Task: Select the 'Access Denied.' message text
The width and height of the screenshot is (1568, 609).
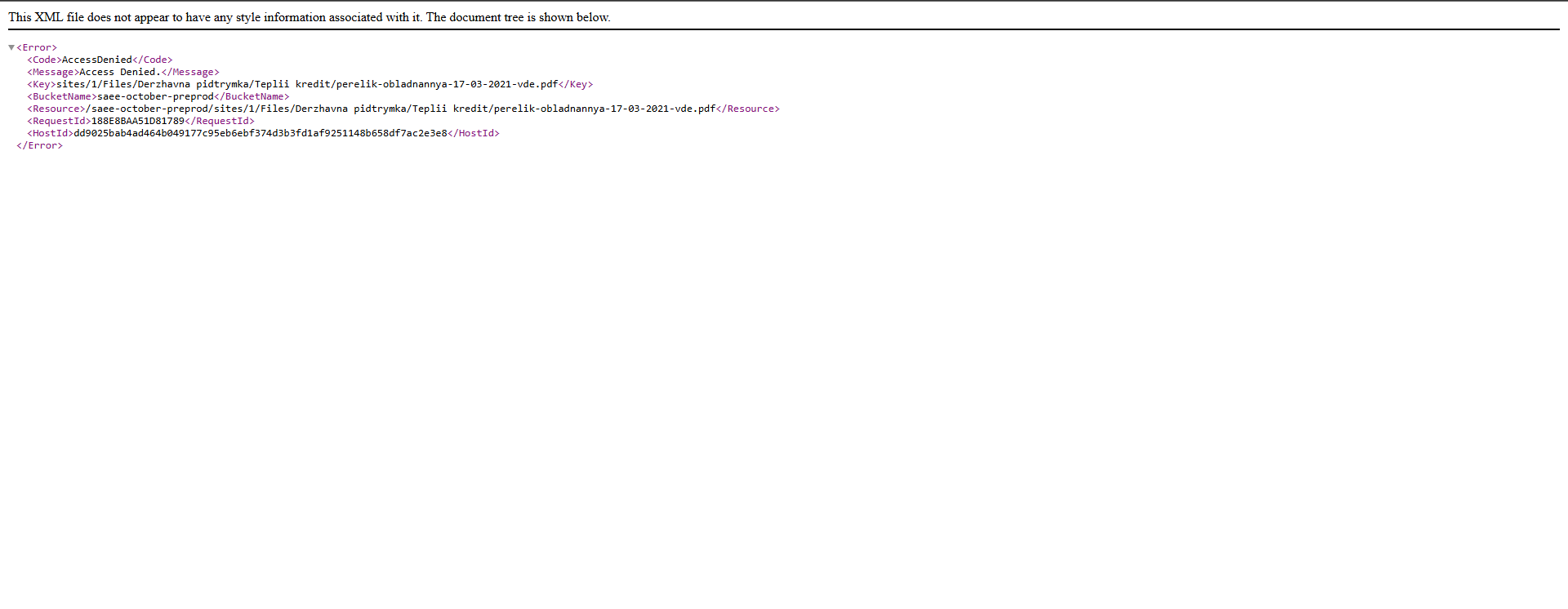Action: tap(120, 73)
